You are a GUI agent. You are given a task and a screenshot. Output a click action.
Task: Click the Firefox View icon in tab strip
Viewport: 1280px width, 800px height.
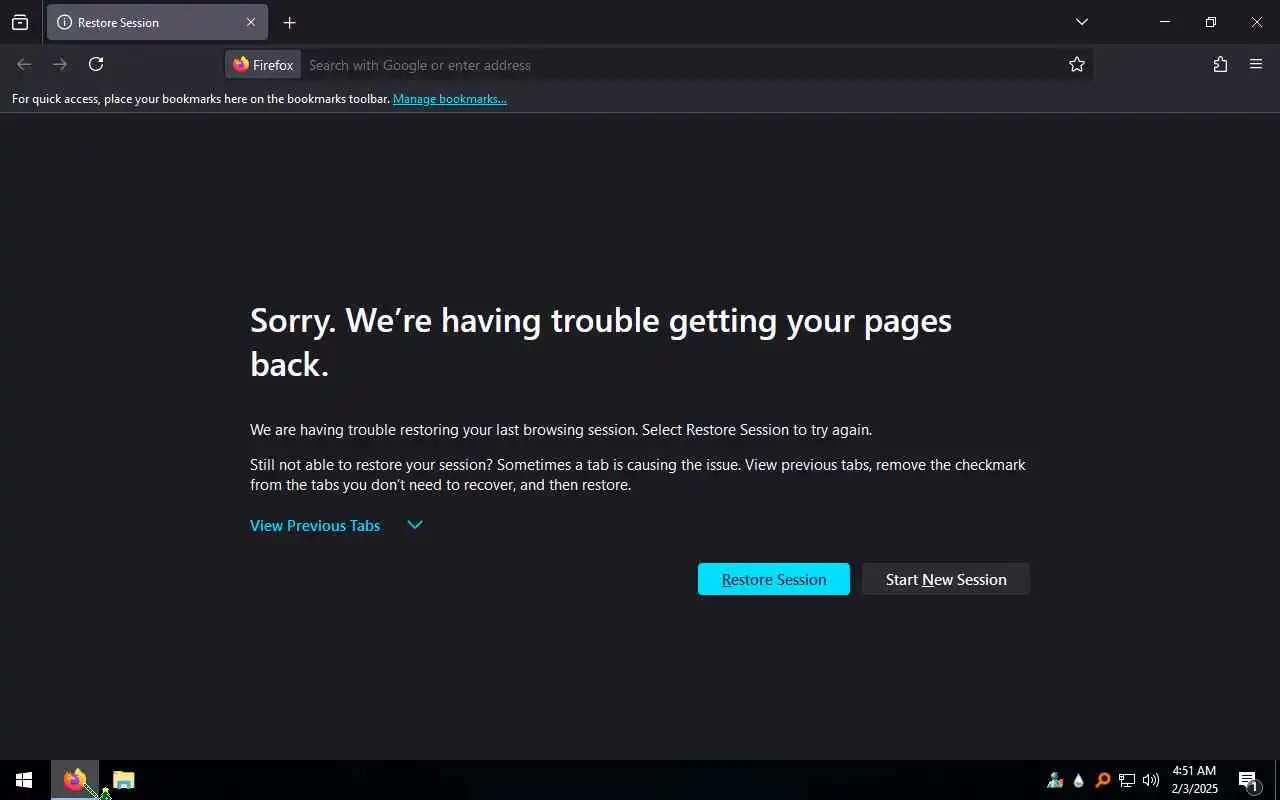click(x=20, y=22)
